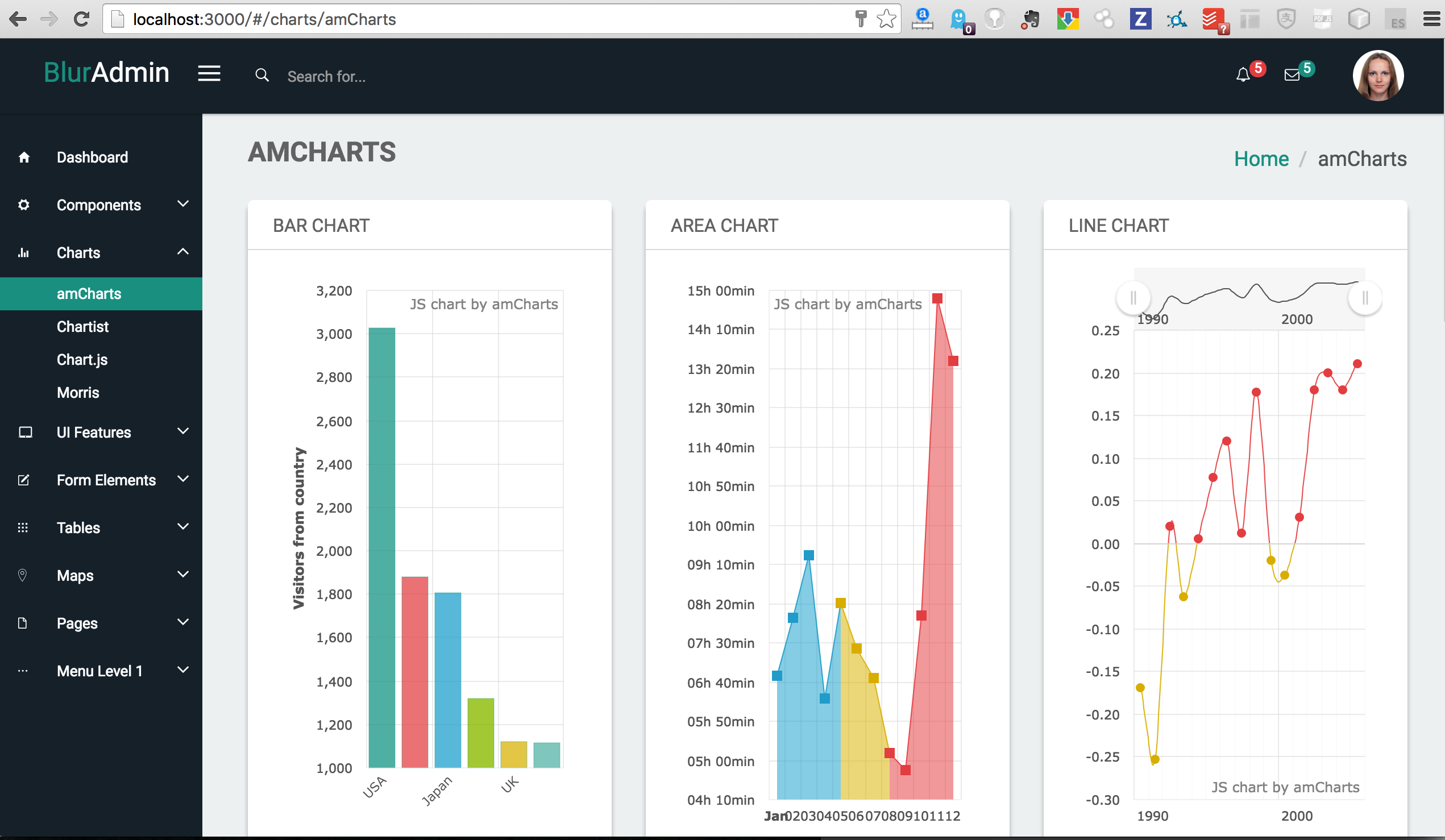Click the Components gear icon
The image size is (1445, 840).
[24, 205]
